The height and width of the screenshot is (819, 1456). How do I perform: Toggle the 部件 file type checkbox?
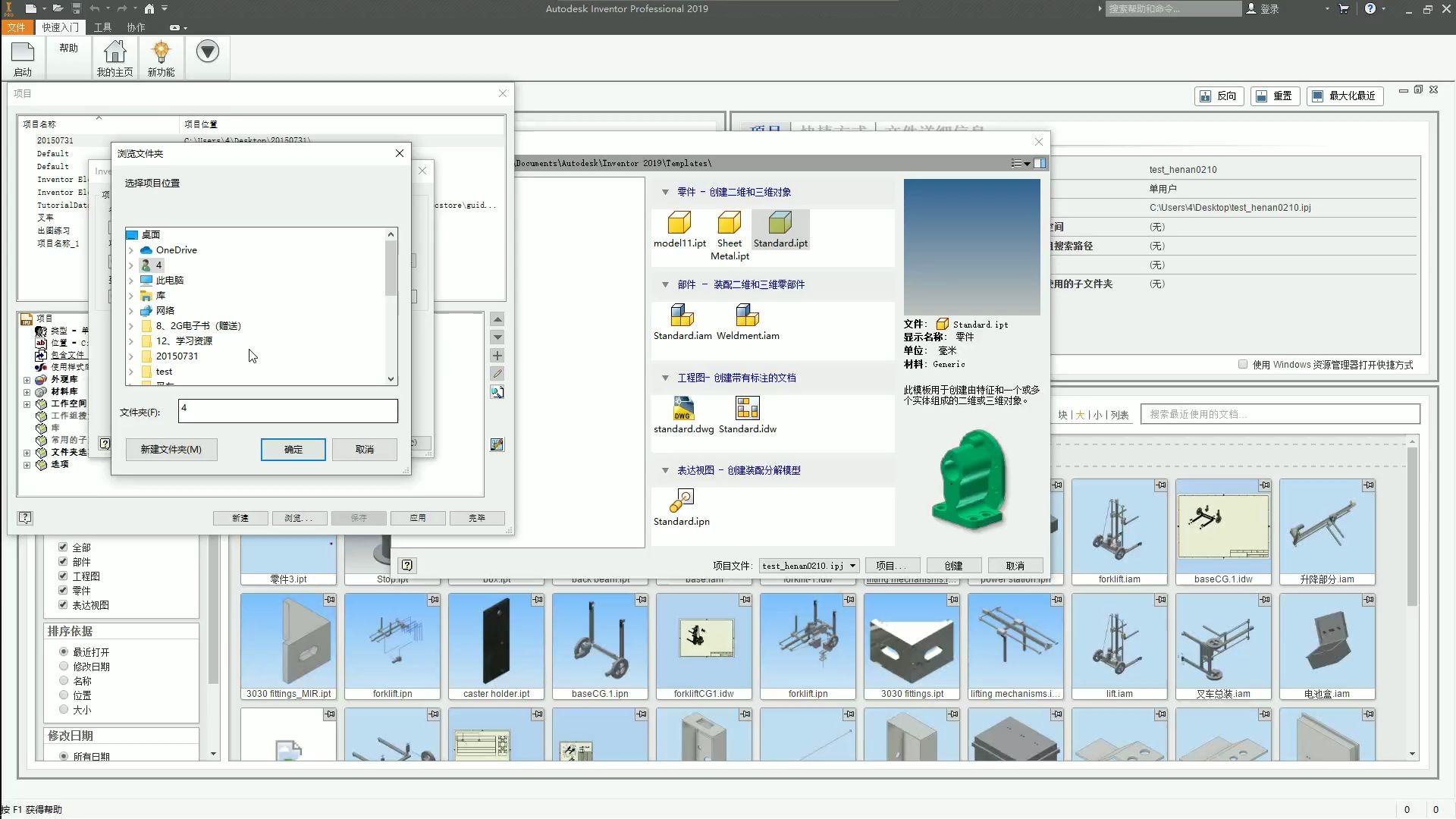coord(63,561)
